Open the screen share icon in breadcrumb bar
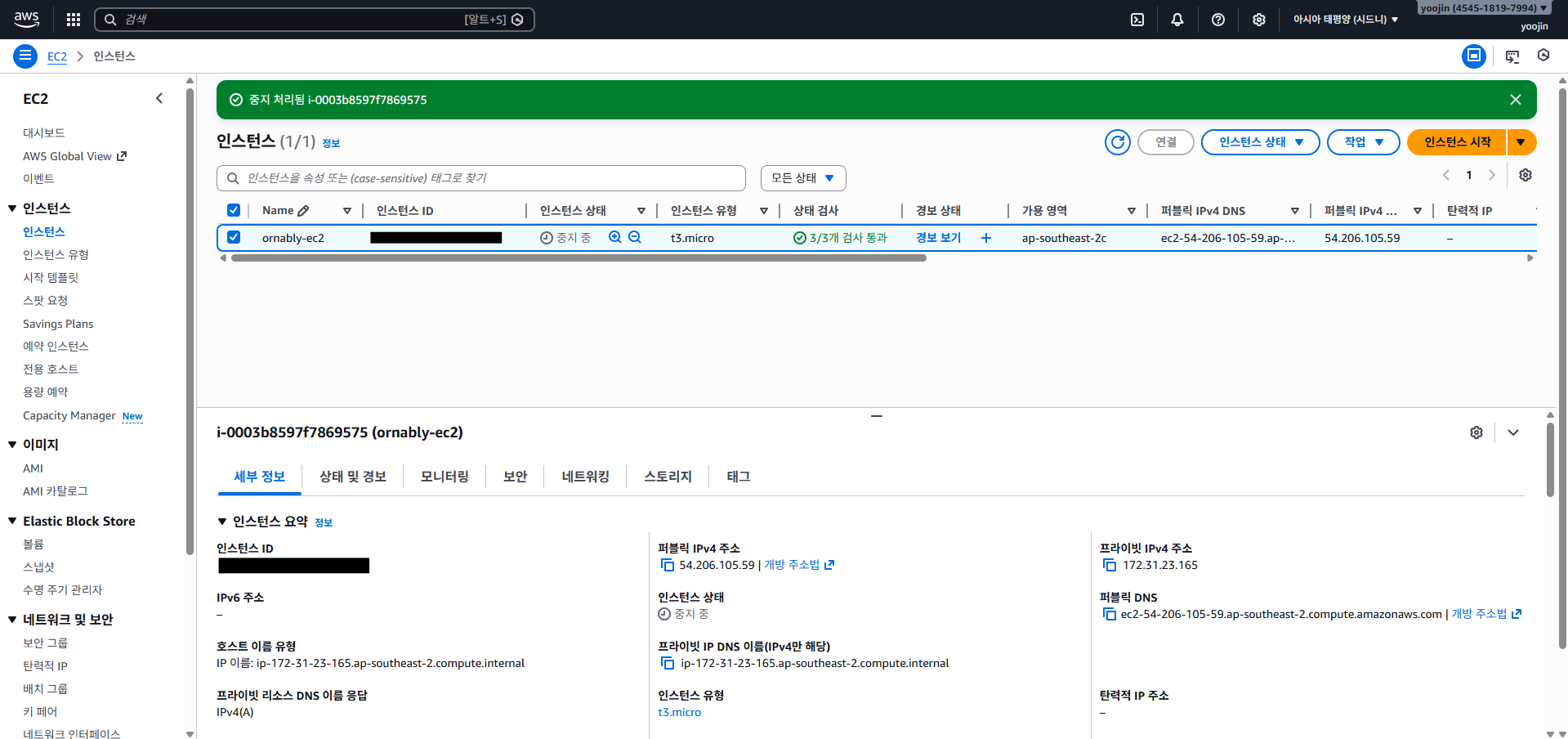The width and height of the screenshot is (1568, 739). click(x=1512, y=56)
